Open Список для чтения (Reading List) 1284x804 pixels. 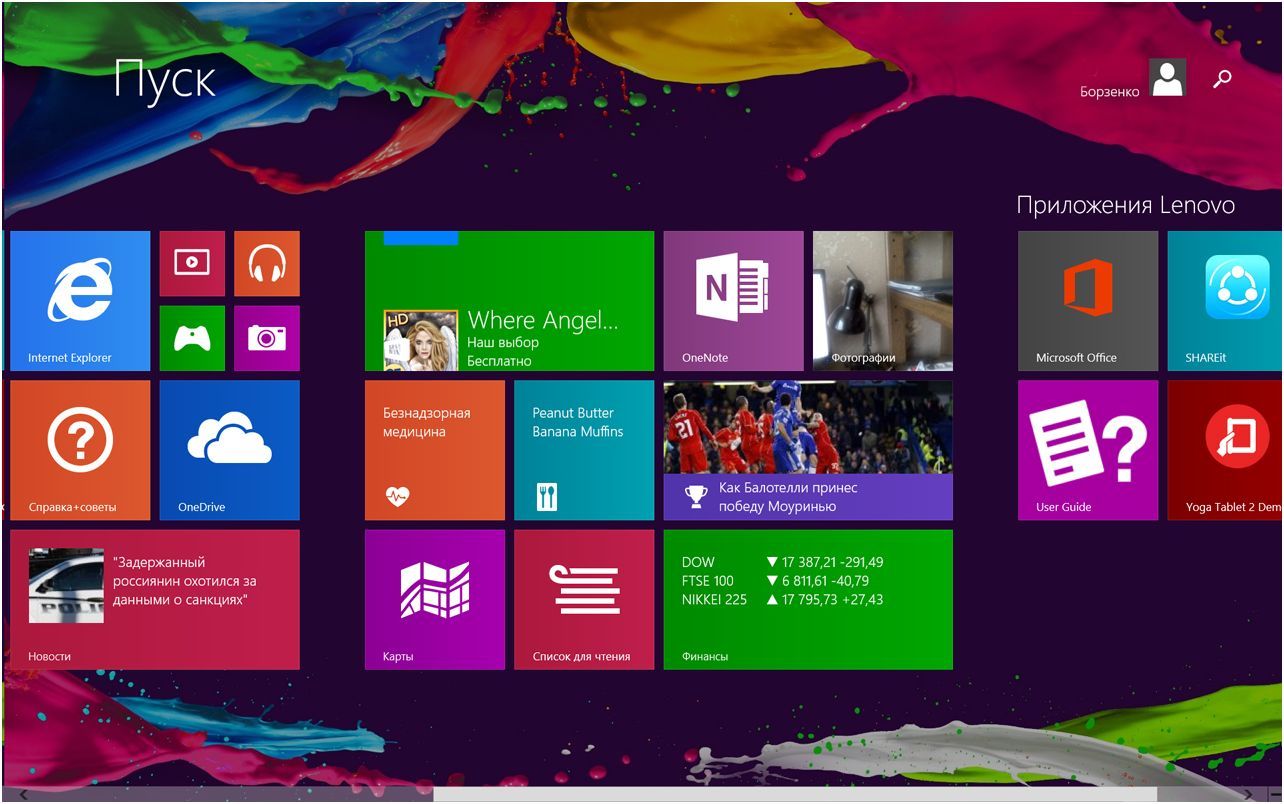click(x=583, y=600)
